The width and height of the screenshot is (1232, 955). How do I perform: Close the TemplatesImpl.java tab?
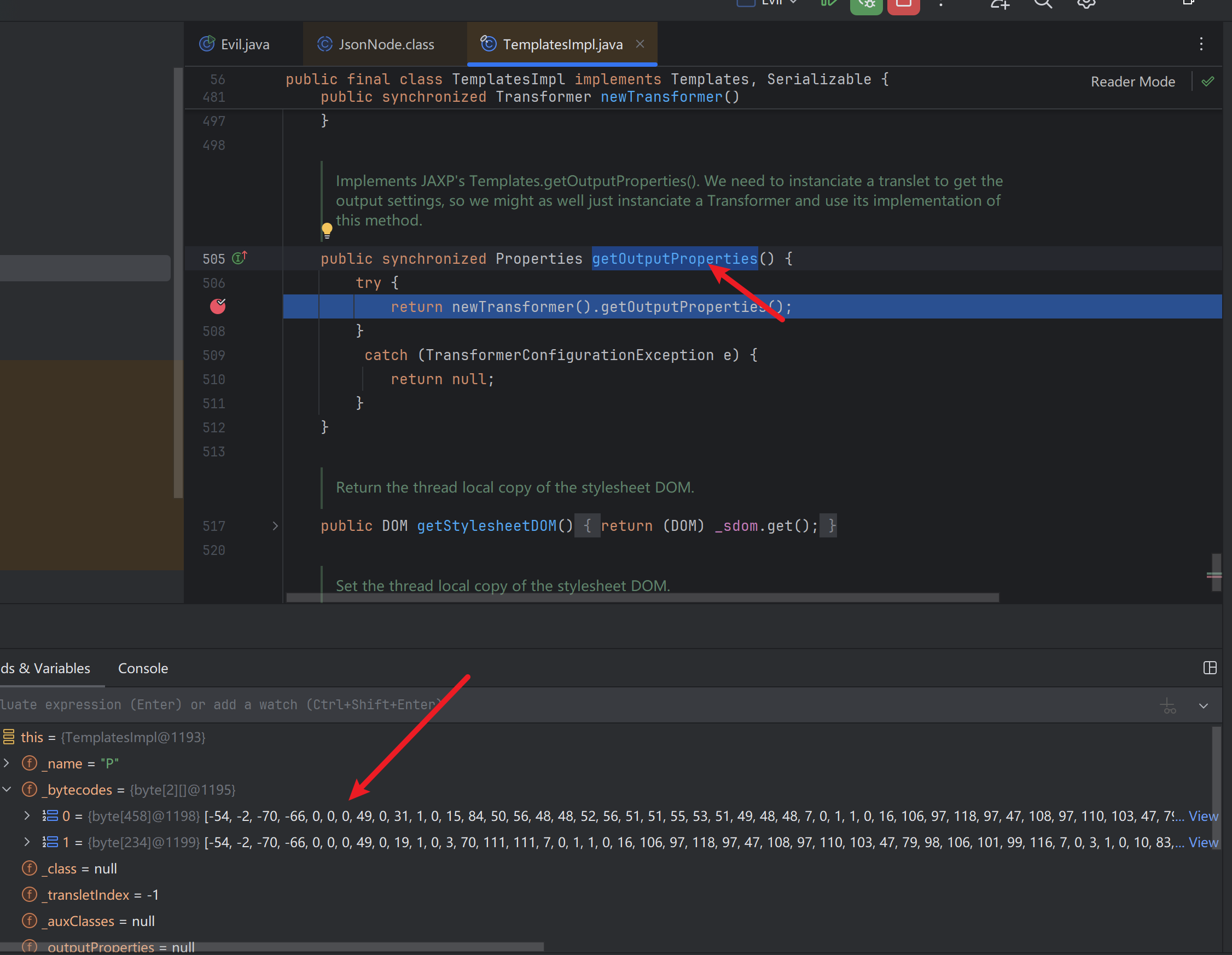640,44
